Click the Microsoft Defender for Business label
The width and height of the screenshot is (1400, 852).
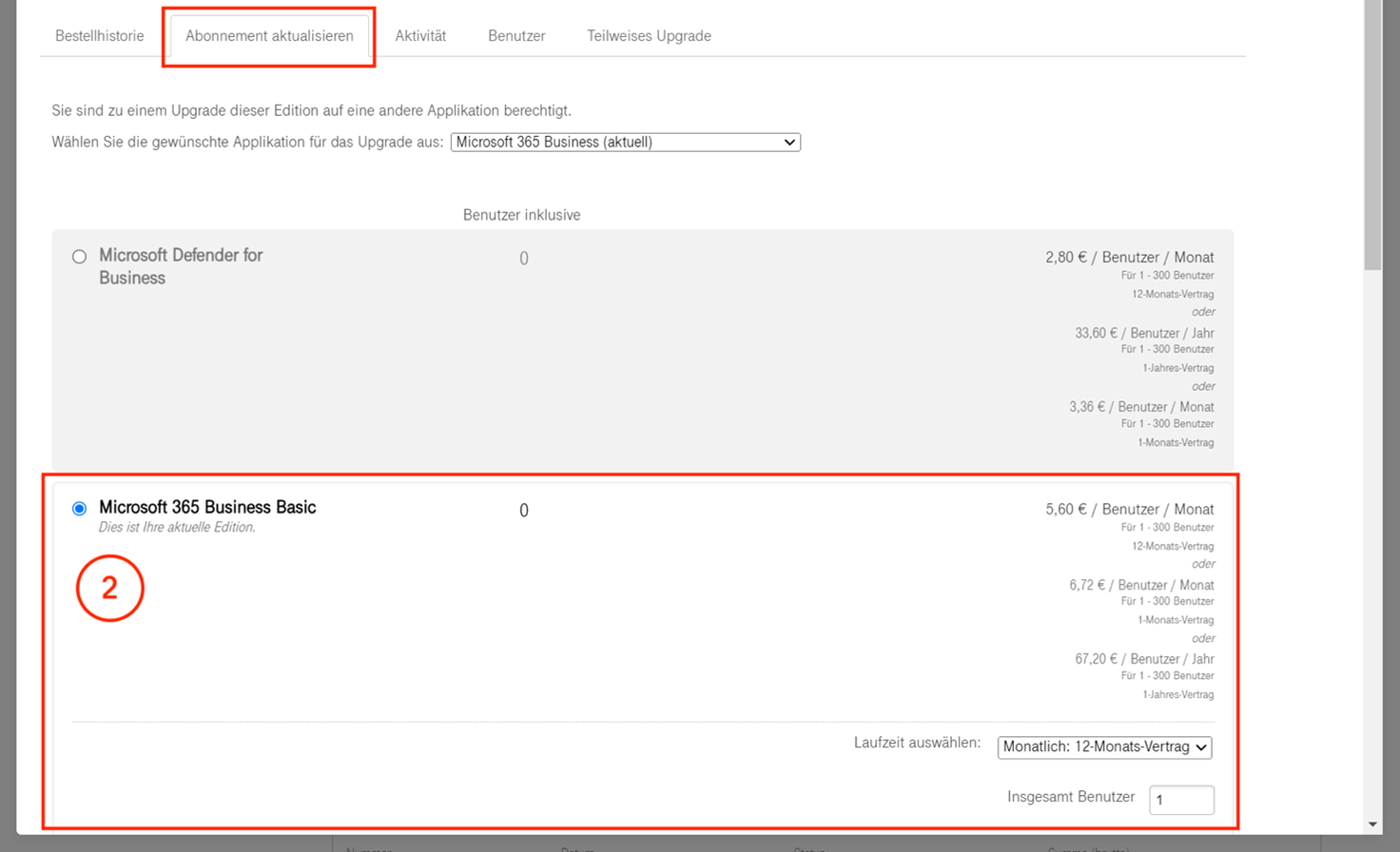point(181,266)
